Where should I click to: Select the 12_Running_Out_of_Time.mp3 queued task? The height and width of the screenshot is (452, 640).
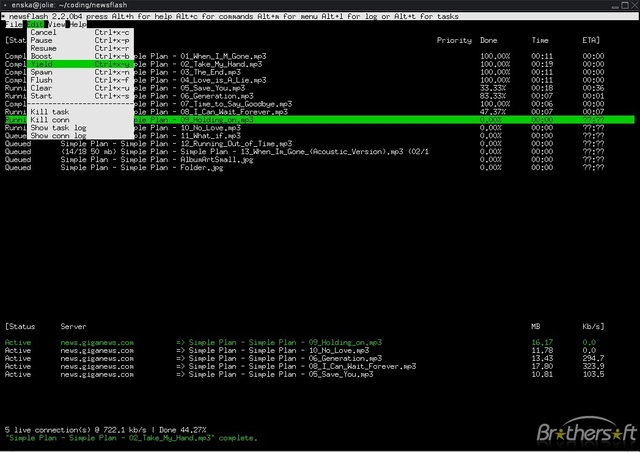point(320,144)
